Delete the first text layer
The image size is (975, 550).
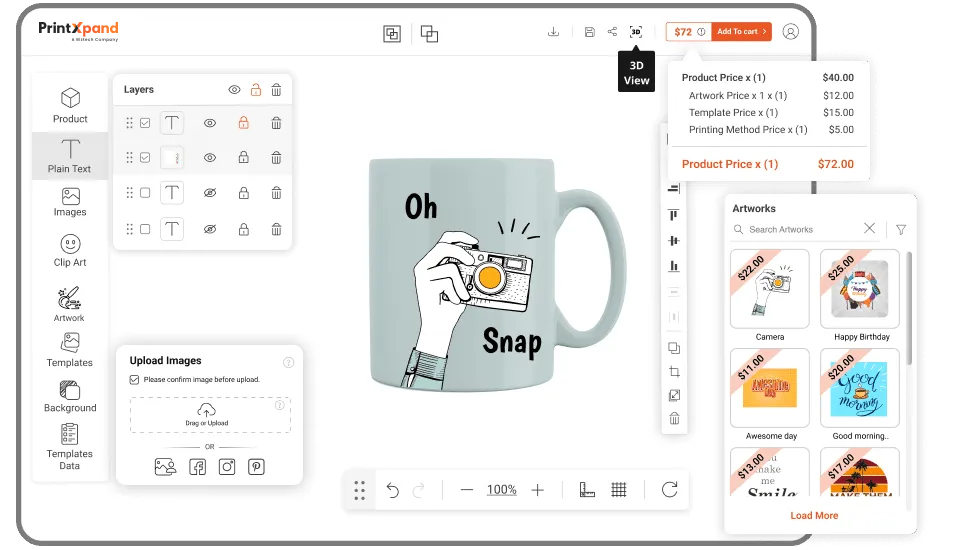[x=276, y=123]
